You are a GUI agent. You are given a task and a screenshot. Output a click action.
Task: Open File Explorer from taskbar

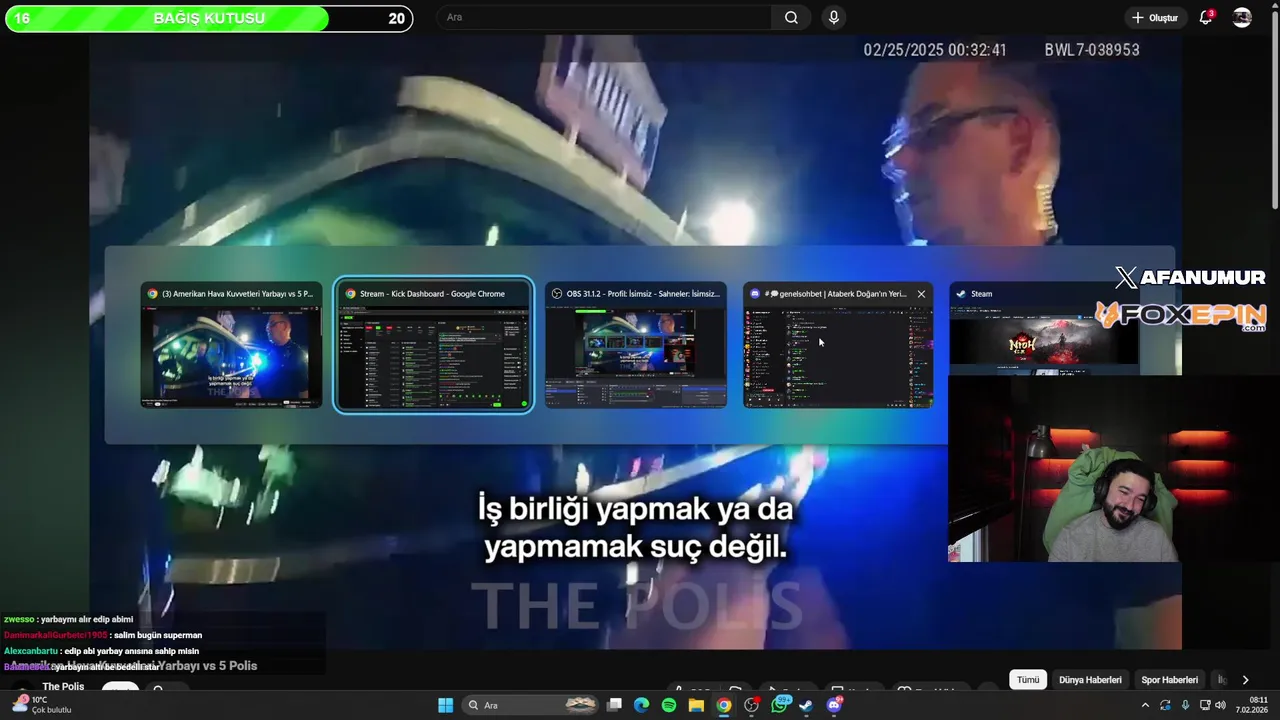click(x=696, y=705)
